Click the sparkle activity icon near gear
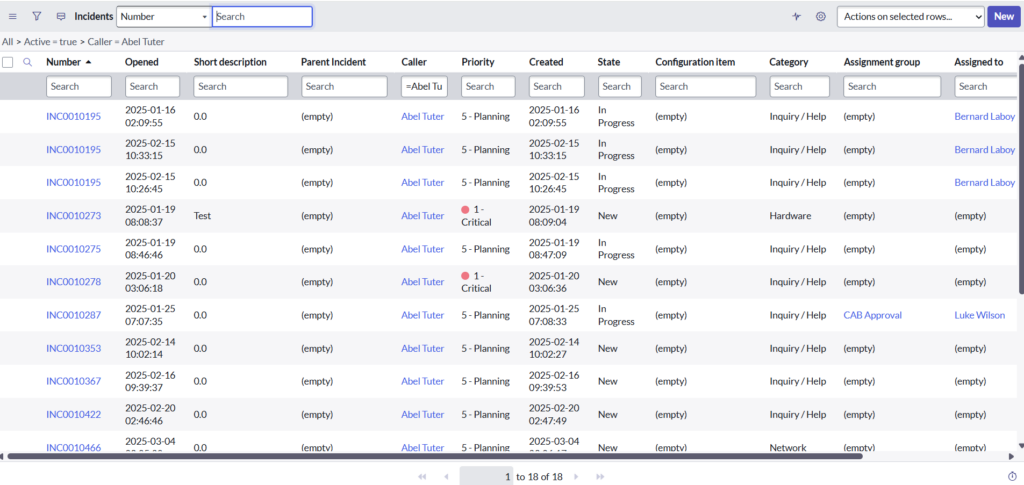The height and width of the screenshot is (485, 1024). click(797, 16)
